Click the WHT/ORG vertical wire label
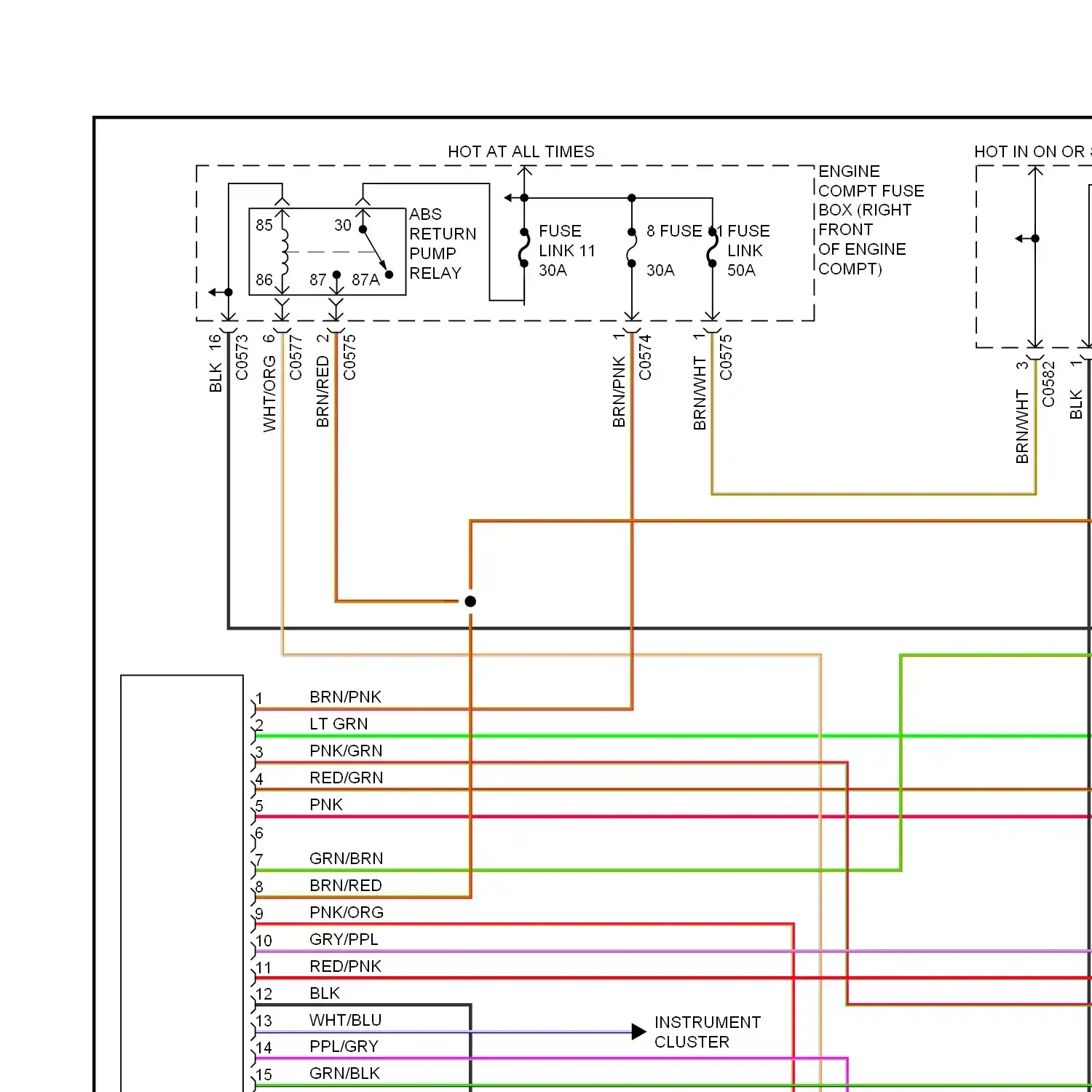The image size is (1092, 1092). point(269,393)
